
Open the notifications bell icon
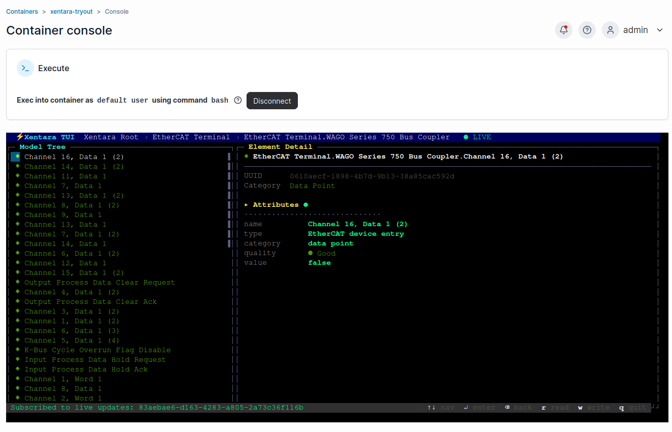tap(564, 30)
